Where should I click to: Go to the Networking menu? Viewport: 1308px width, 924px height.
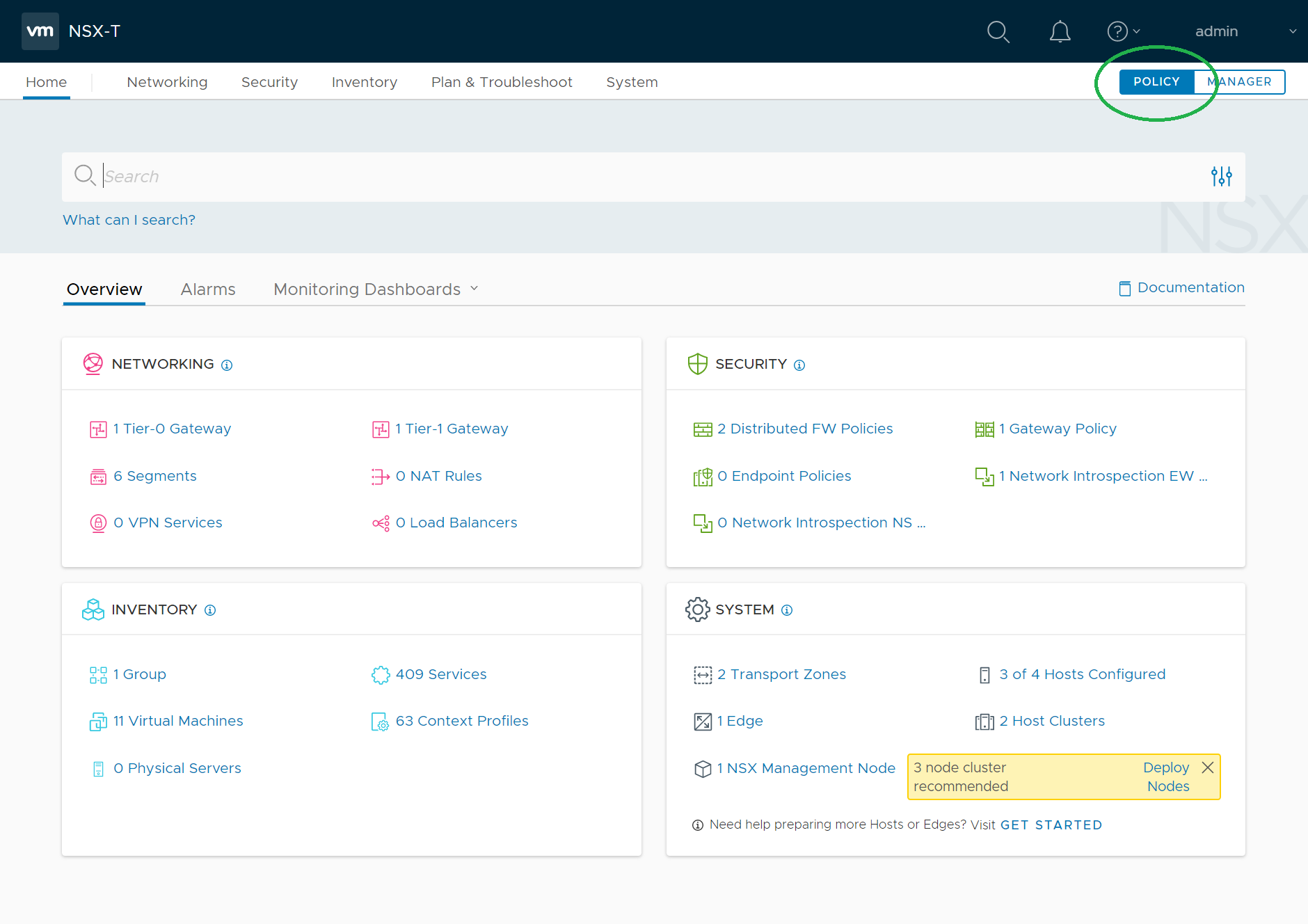click(167, 82)
